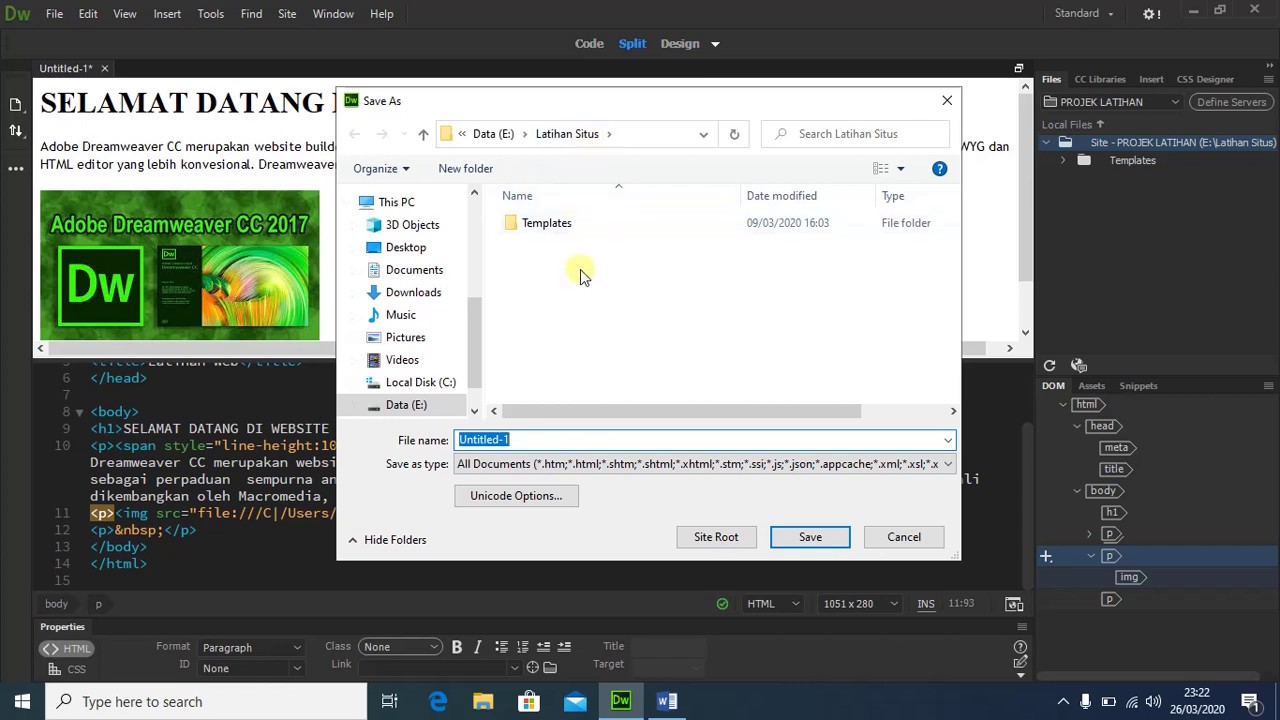1280x720 pixels.
Task: Open Save As dialog help icon
Action: coord(939,169)
